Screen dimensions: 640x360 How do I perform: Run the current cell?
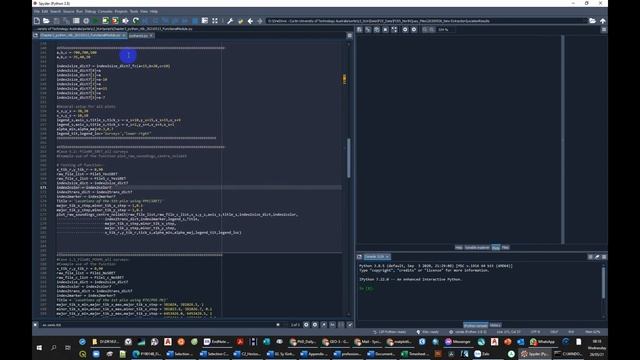tap(105, 20)
